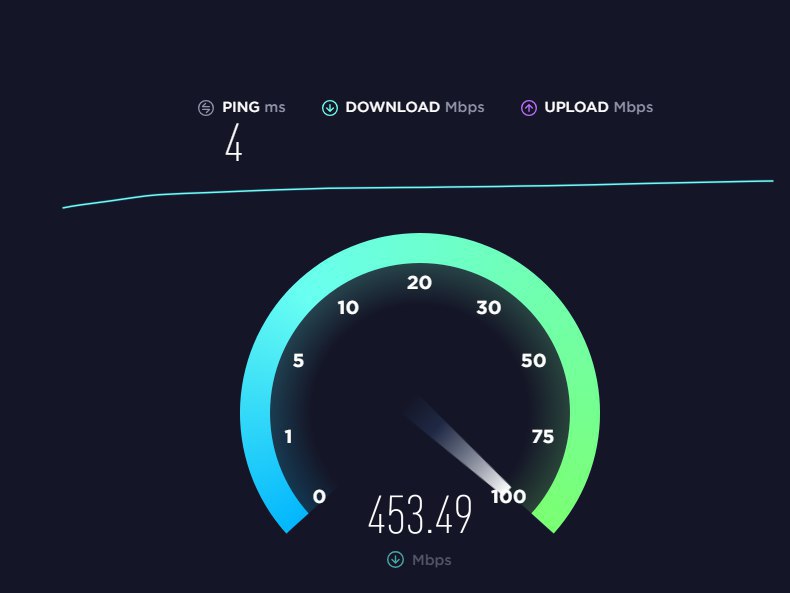This screenshot has width=790, height=593.
Task: Click the speedometer needle
Action: [x=458, y=445]
